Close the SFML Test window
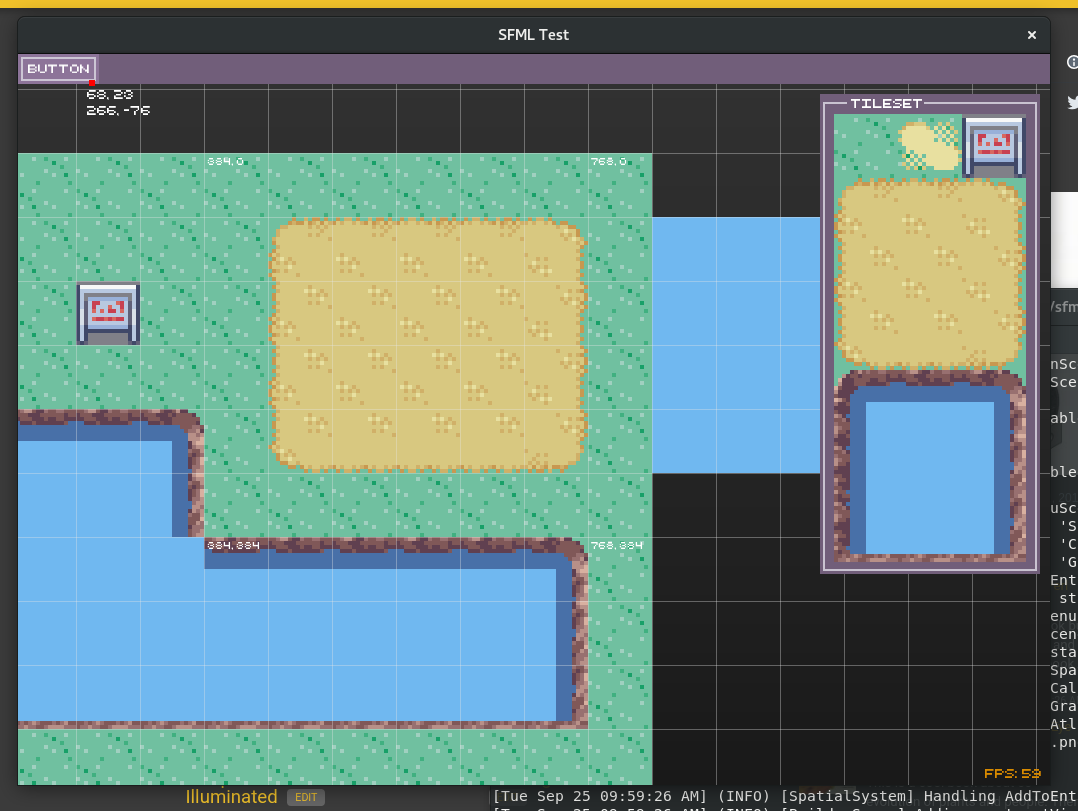 (1031, 34)
